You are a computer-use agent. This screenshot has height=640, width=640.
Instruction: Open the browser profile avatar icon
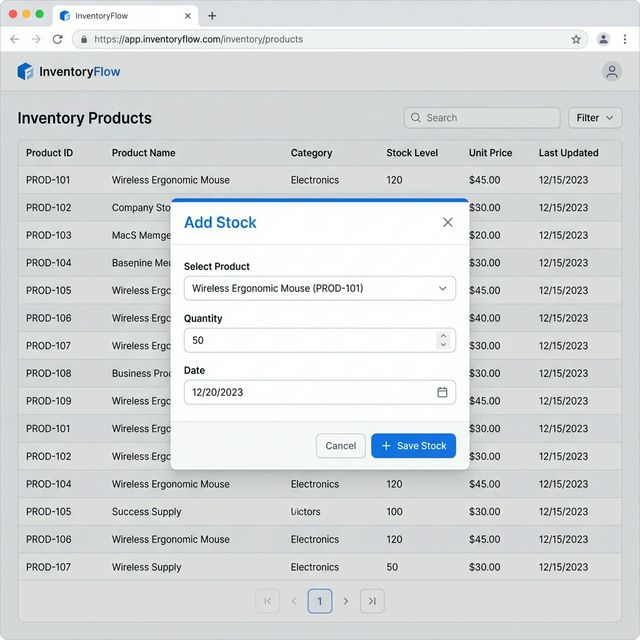tap(603, 39)
